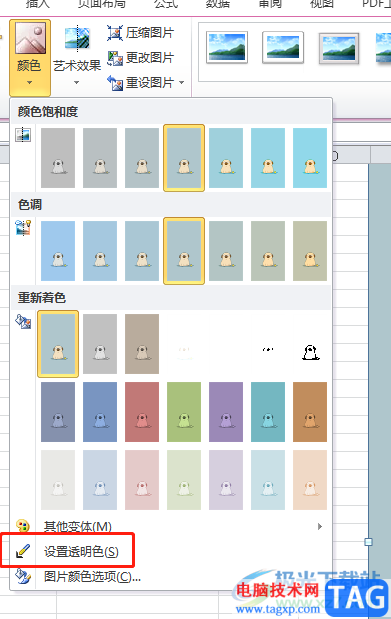
Task: Select the light pink recolor swatch
Action: click(142, 480)
